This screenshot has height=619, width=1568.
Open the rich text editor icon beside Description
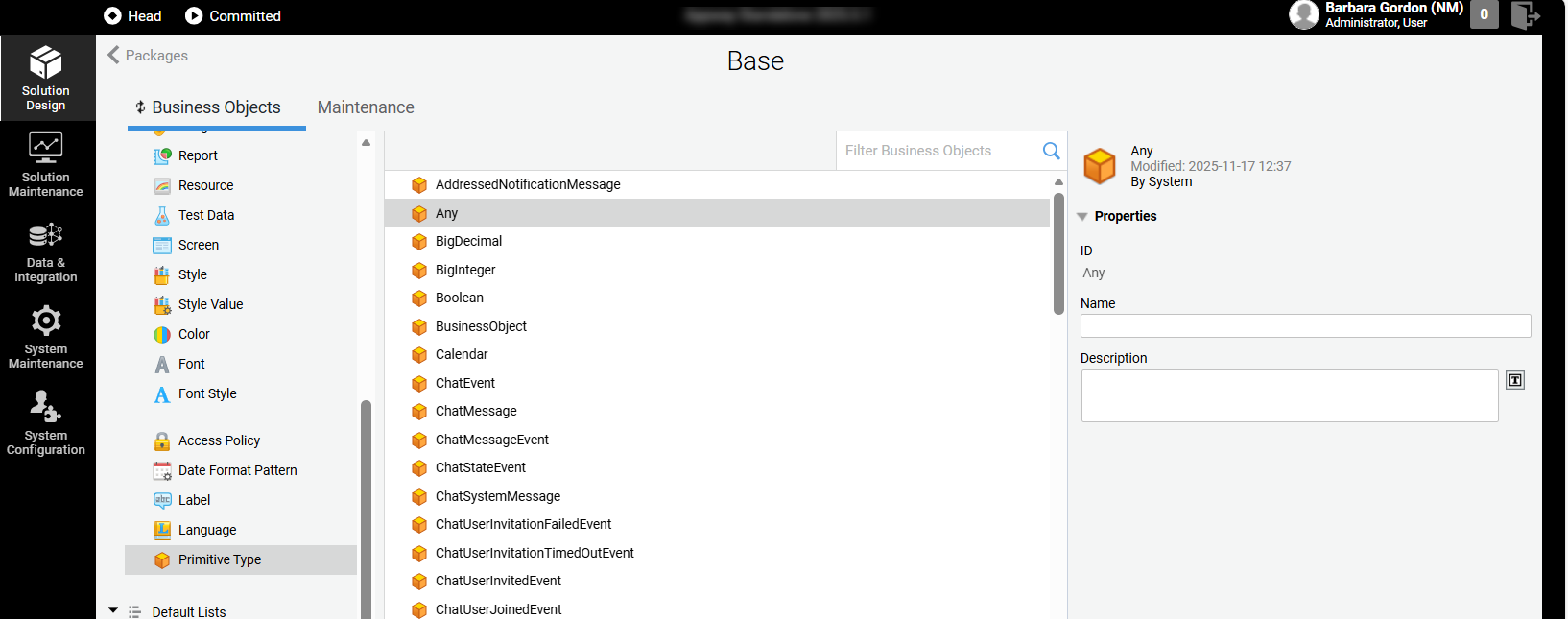[x=1515, y=380]
